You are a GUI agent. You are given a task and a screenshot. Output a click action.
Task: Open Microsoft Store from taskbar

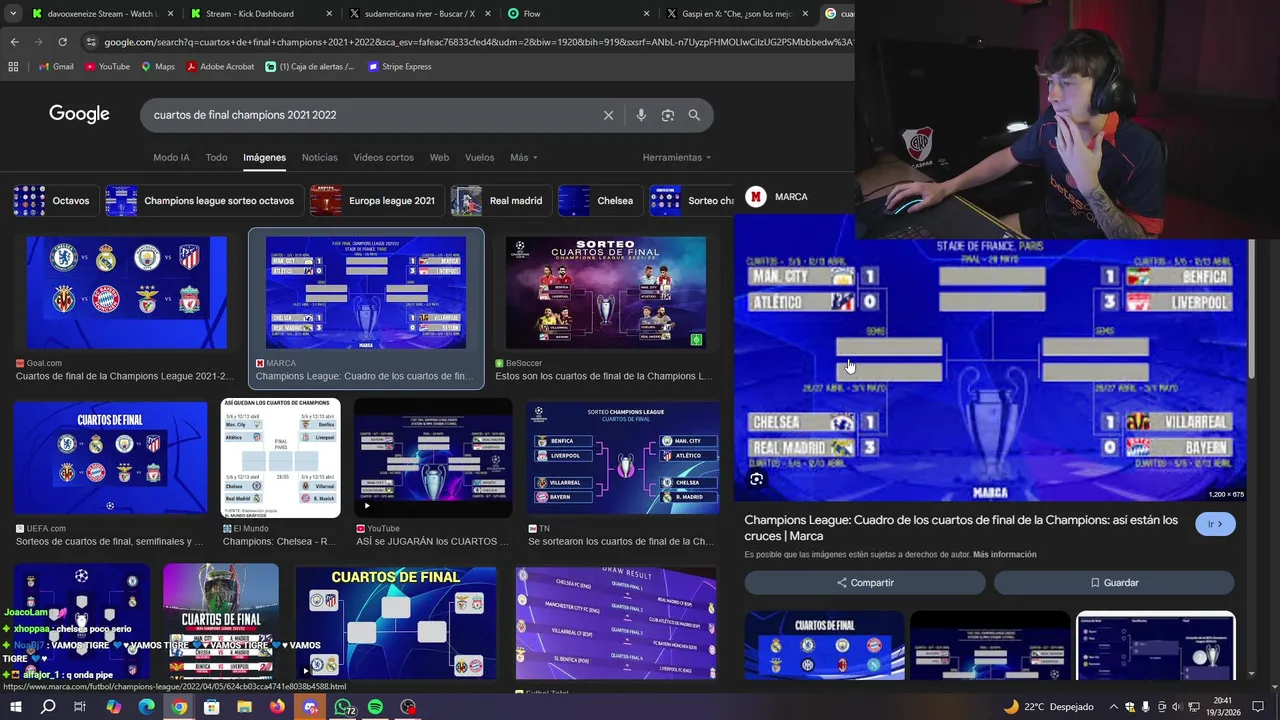[212, 707]
